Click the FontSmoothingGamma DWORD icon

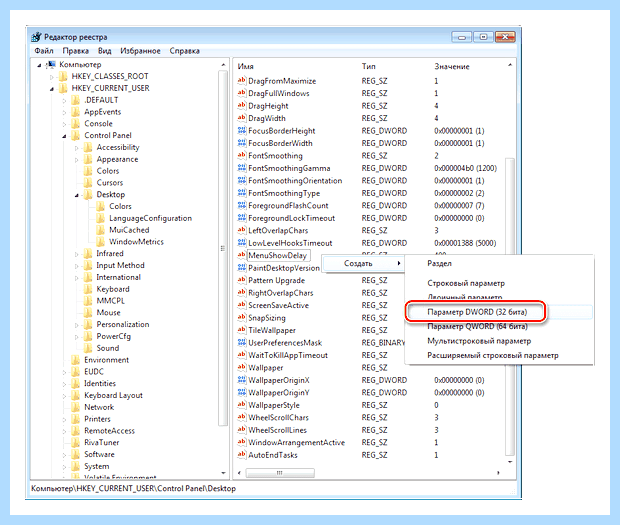click(x=242, y=168)
